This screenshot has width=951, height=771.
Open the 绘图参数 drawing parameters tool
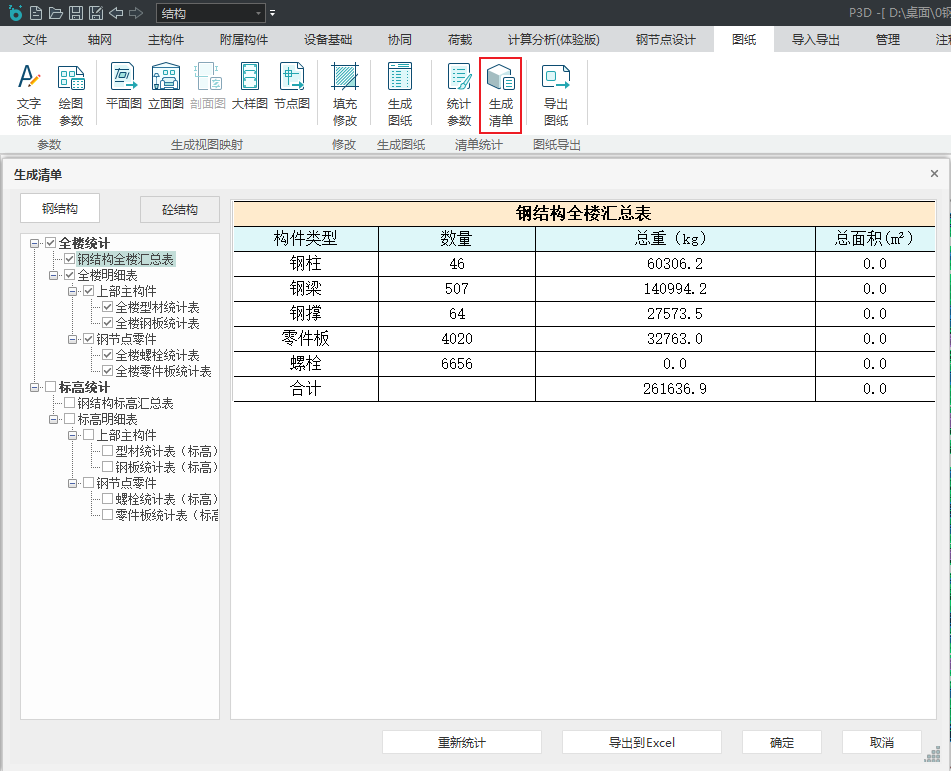71,94
